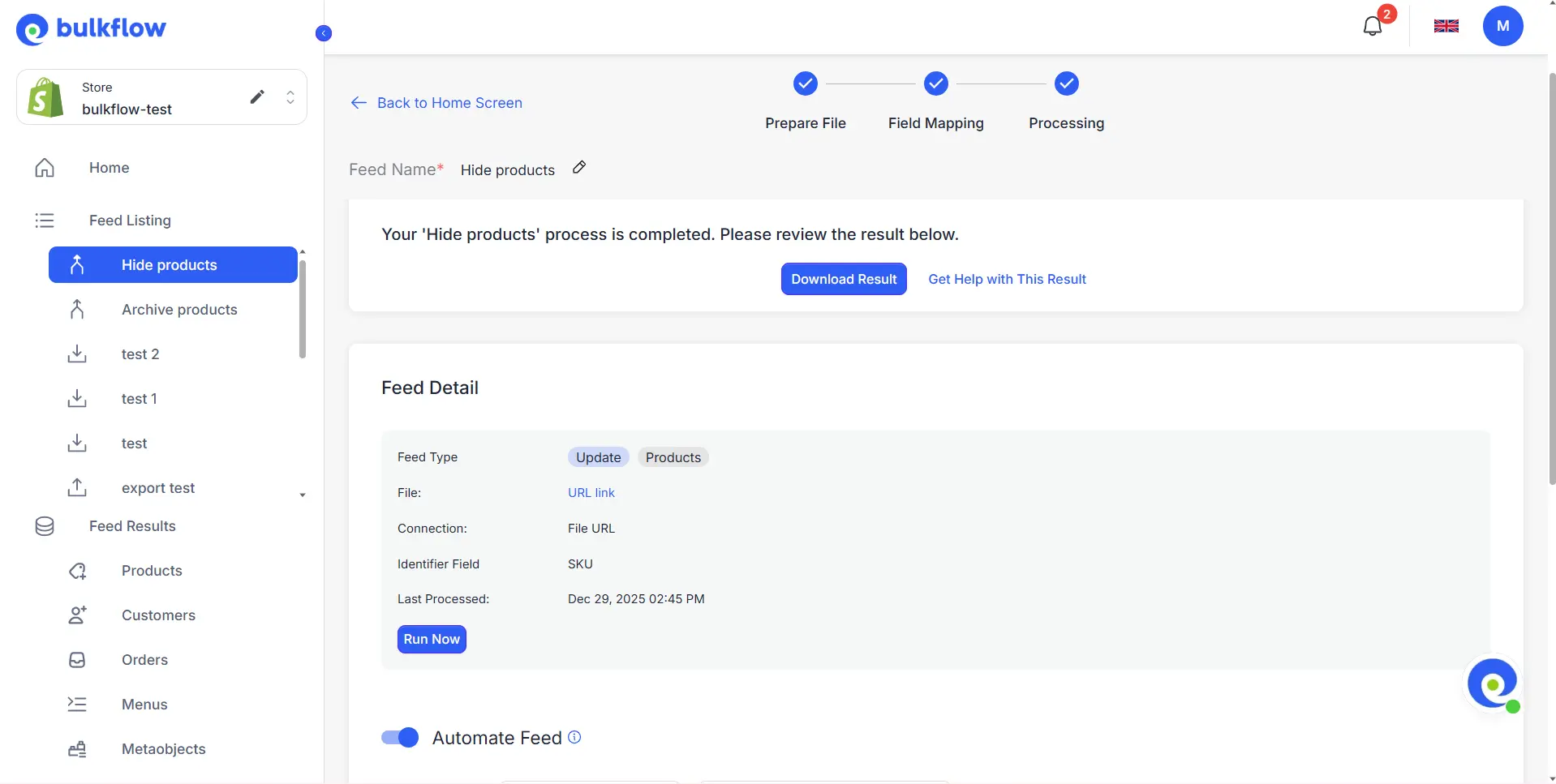Collapse the sidebar with the arrow button
Viewport: 1556px width, 784px height.
pyautogui.click(x=323, y=32)
